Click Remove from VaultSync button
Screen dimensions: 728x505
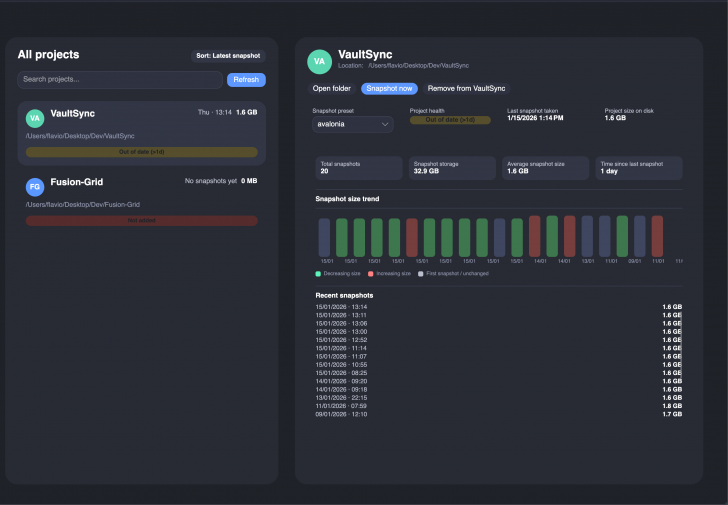point(466,88)
